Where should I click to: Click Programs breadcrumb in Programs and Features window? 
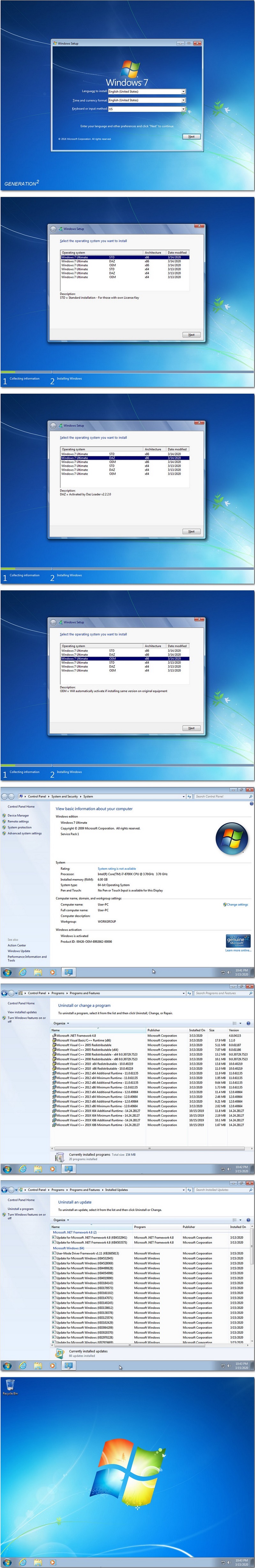click(58, 993)
